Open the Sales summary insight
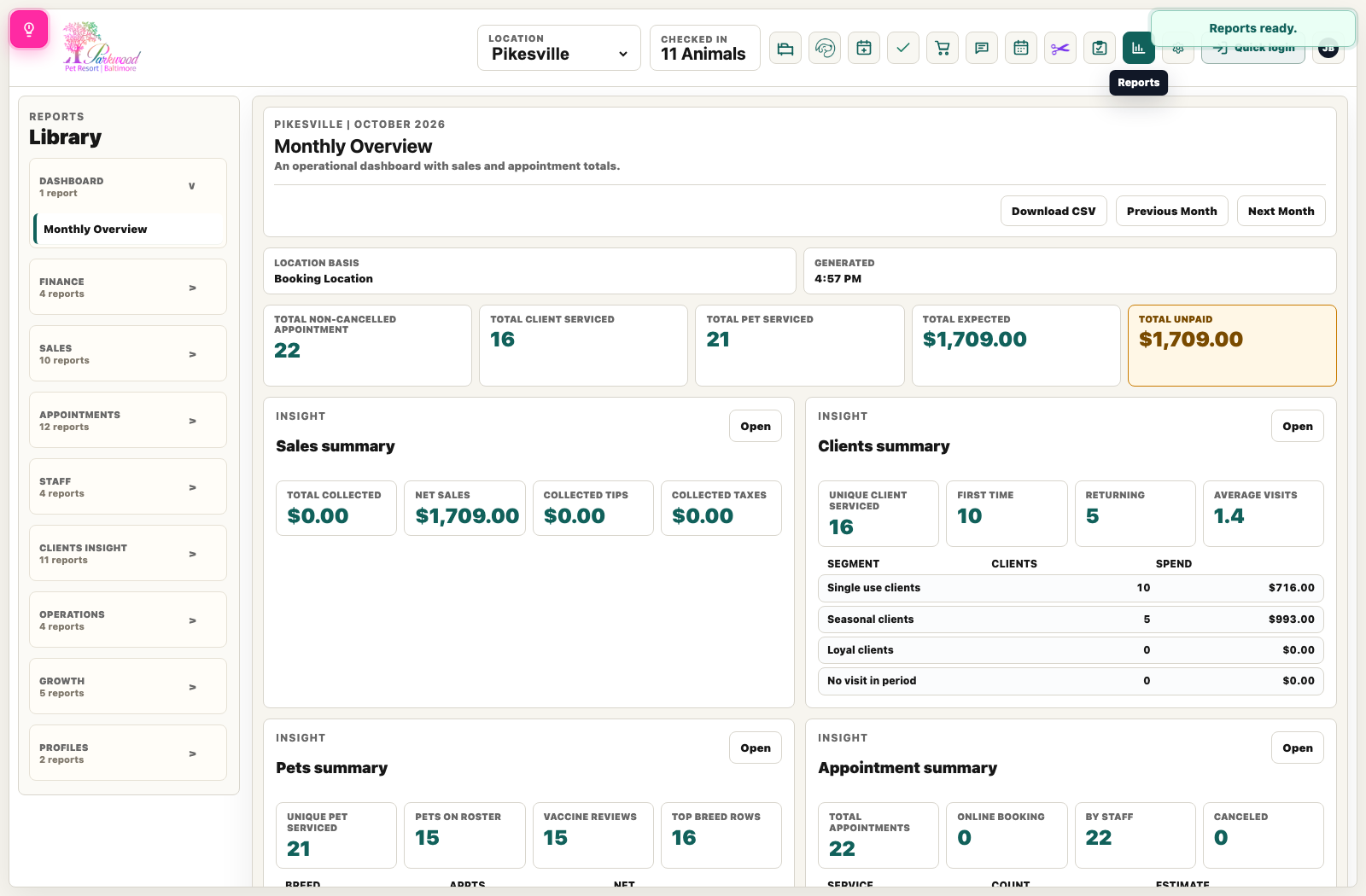The width and height of the screenshot is (1366, 896). (756, 426)
